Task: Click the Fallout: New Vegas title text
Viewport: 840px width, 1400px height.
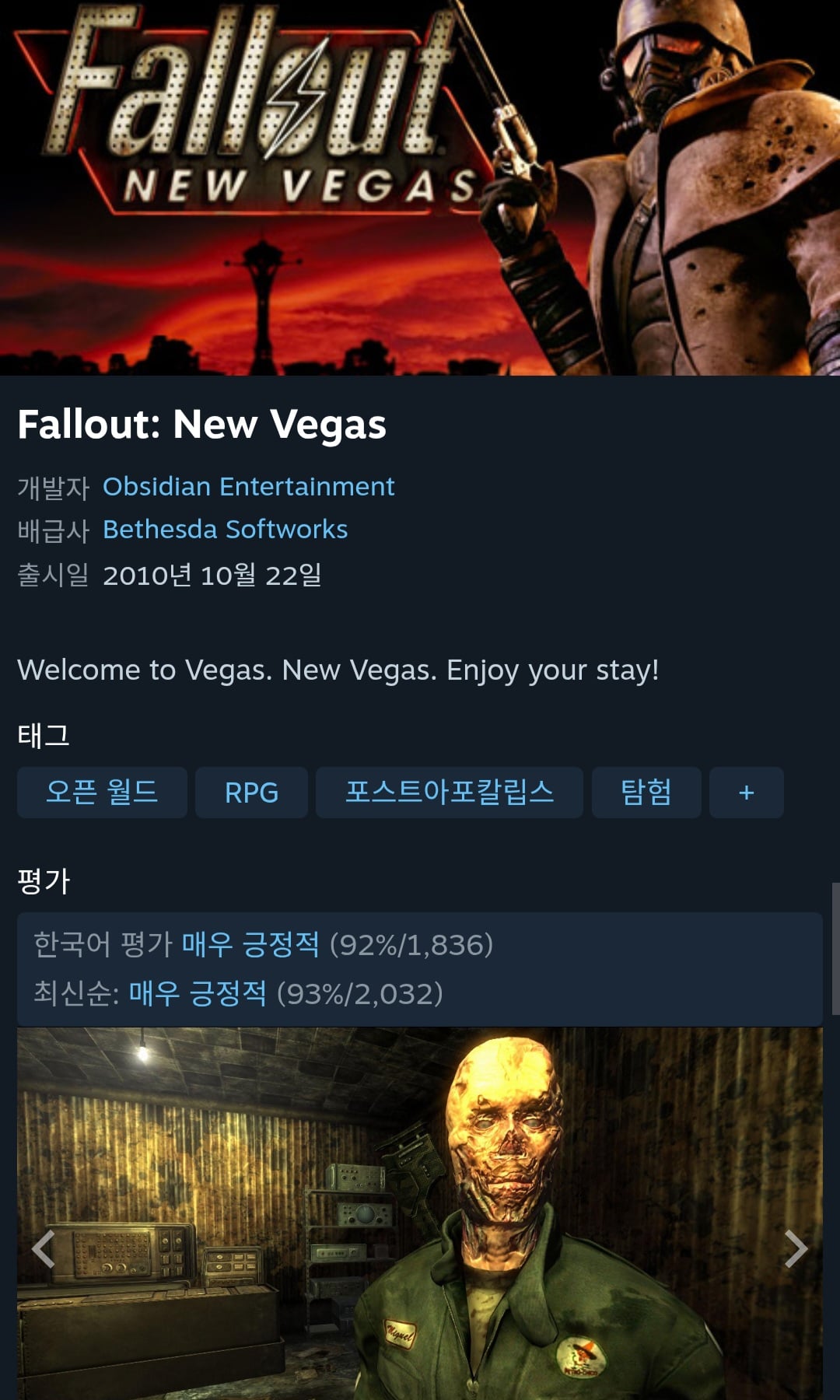Action: tap(202, 425)
